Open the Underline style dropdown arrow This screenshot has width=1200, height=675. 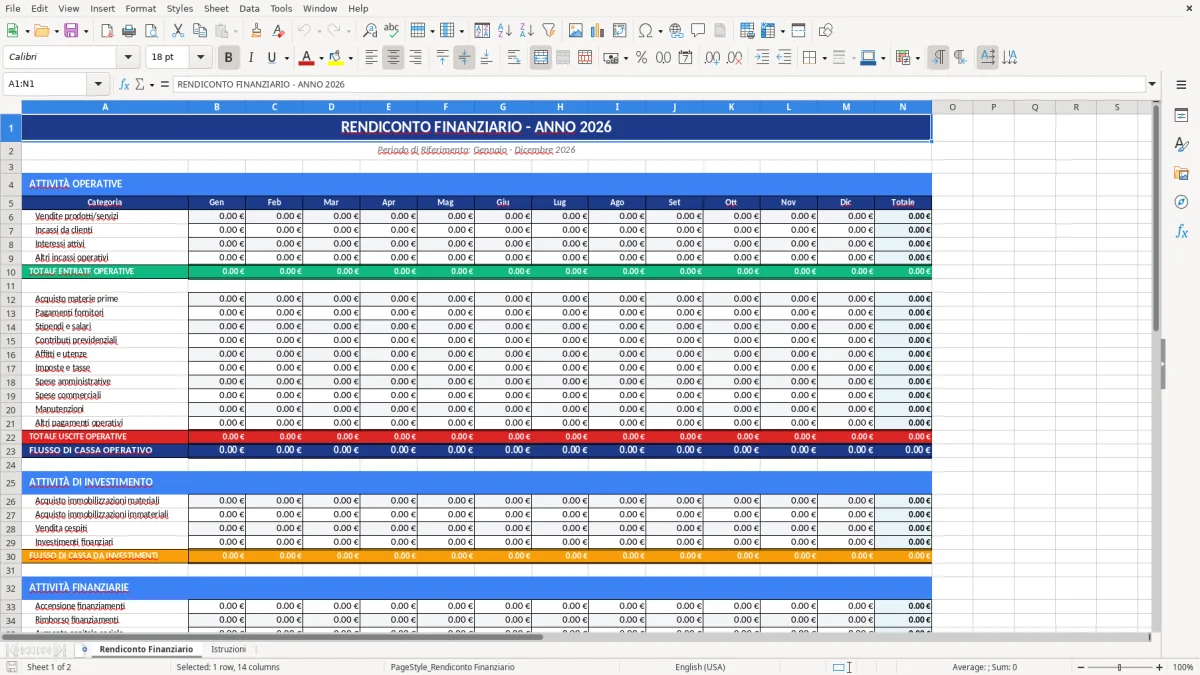coord(286,58)
